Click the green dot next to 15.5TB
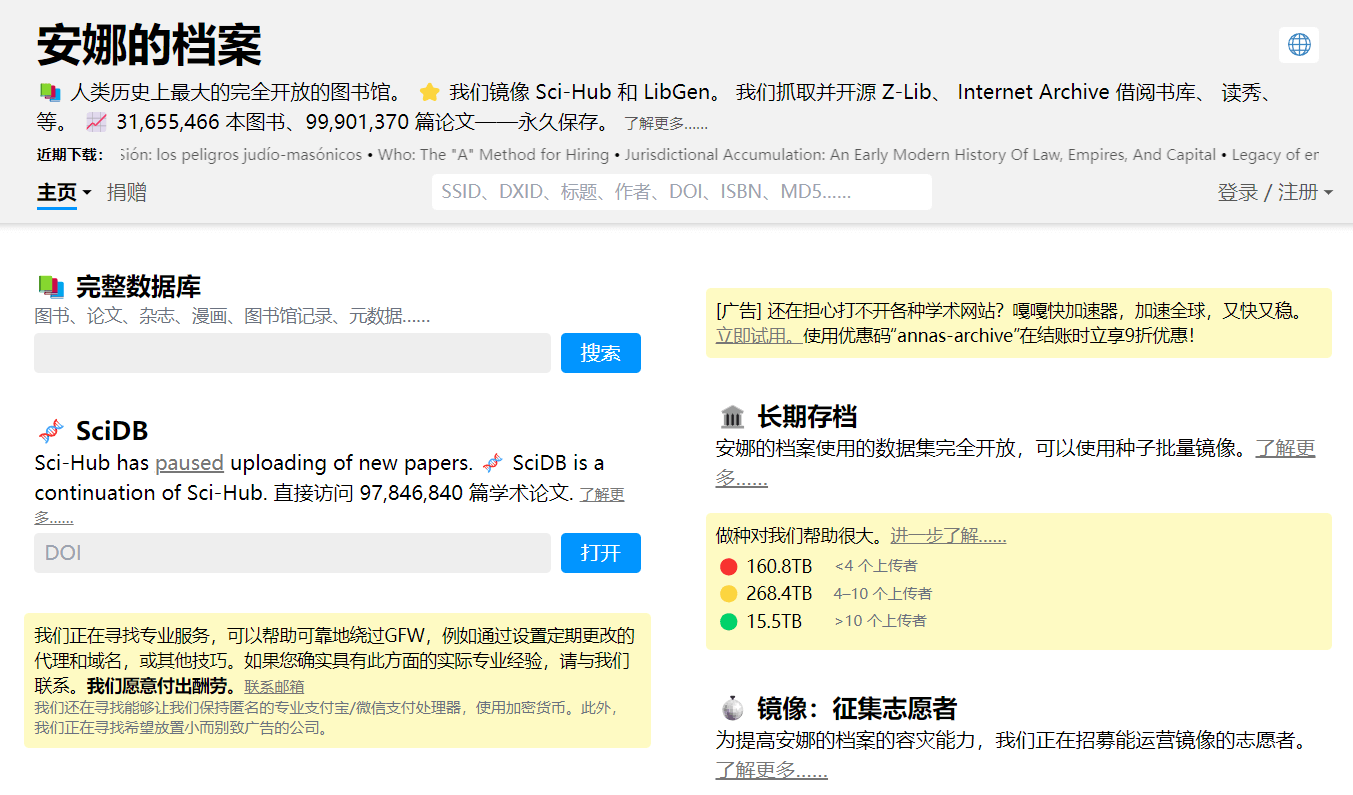The height and width of the screenshot is (795, 1353). click(728, 622)
